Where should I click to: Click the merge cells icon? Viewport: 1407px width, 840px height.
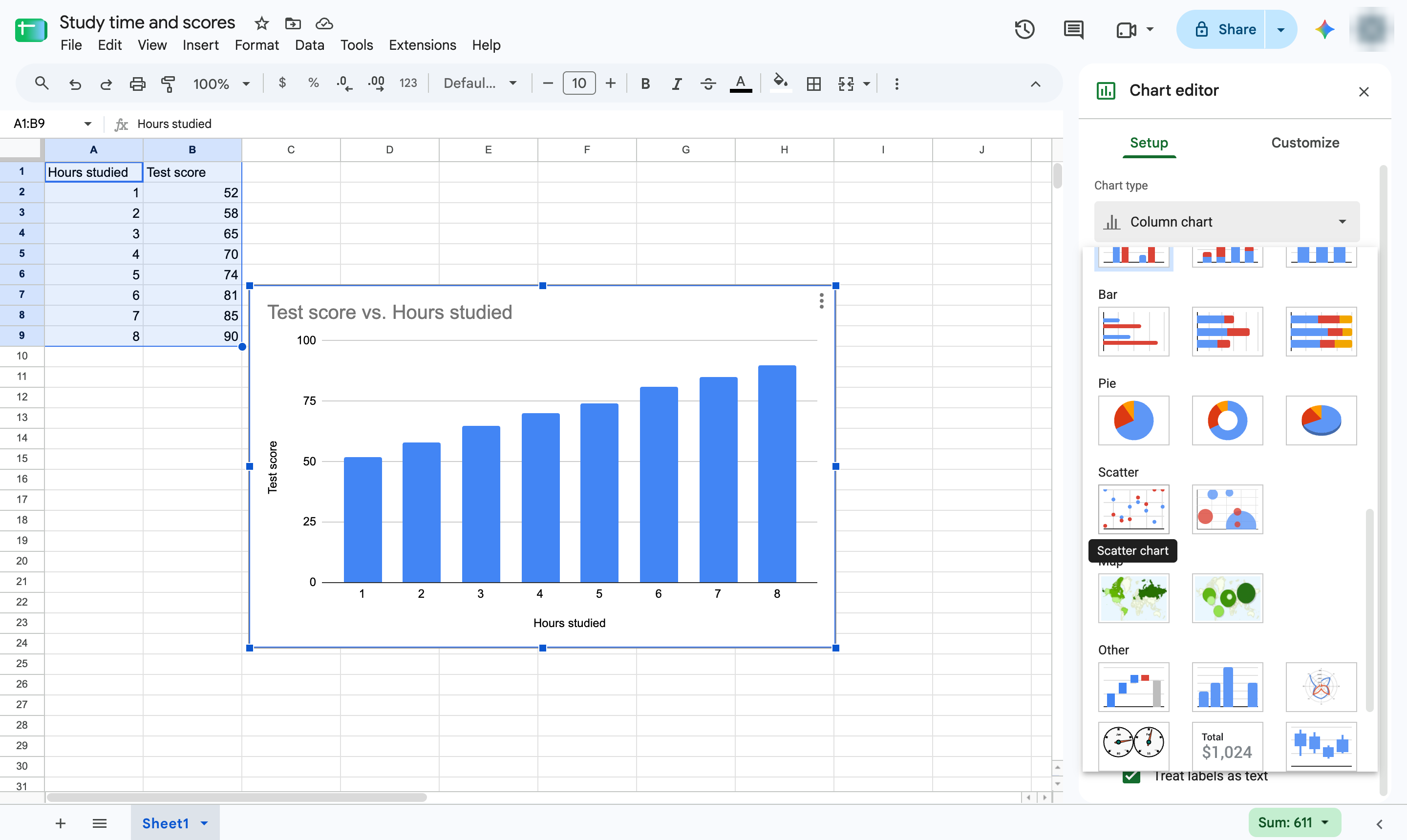pyautogui.click(x=846, y=84)
